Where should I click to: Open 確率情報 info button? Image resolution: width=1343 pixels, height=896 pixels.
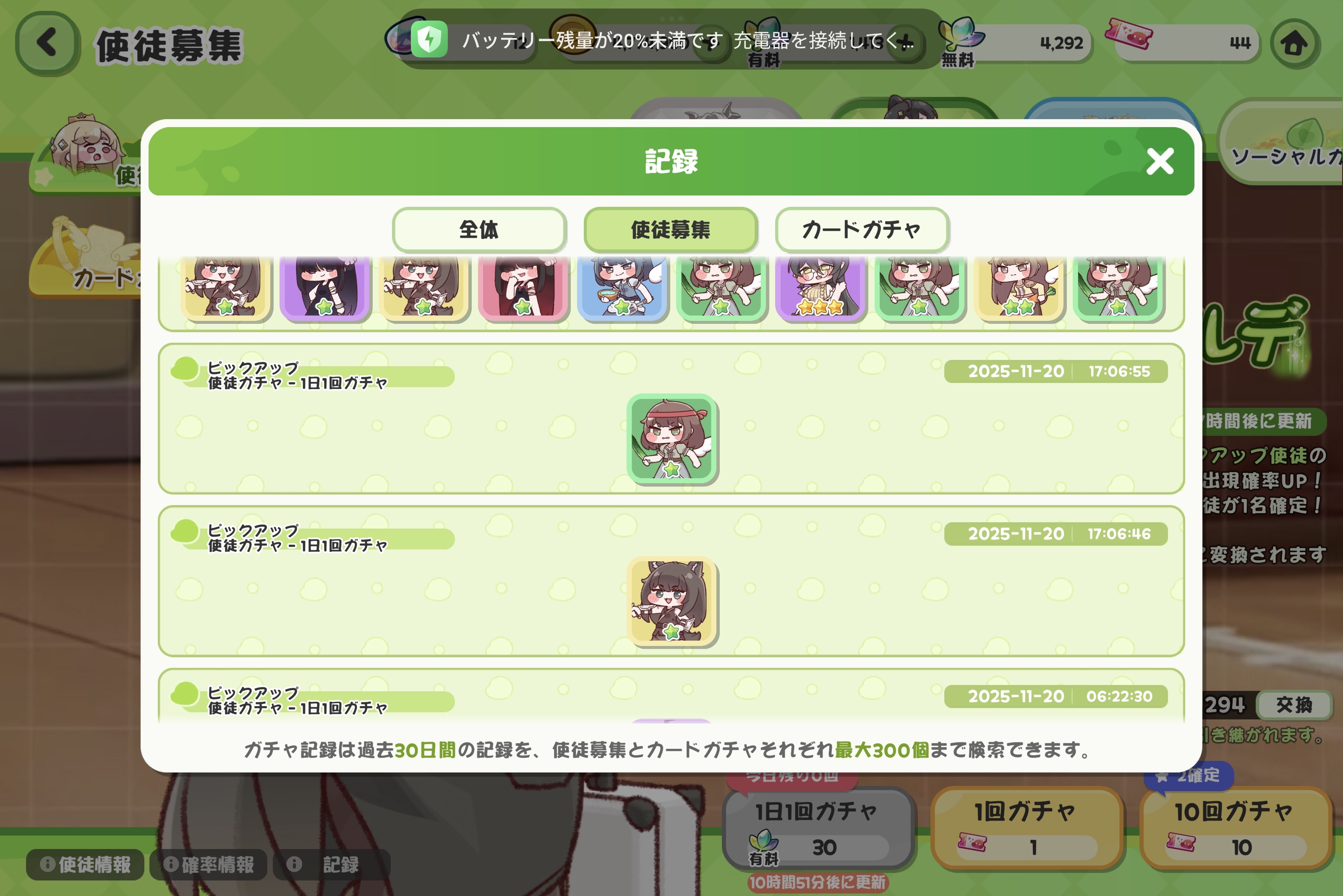209,865
